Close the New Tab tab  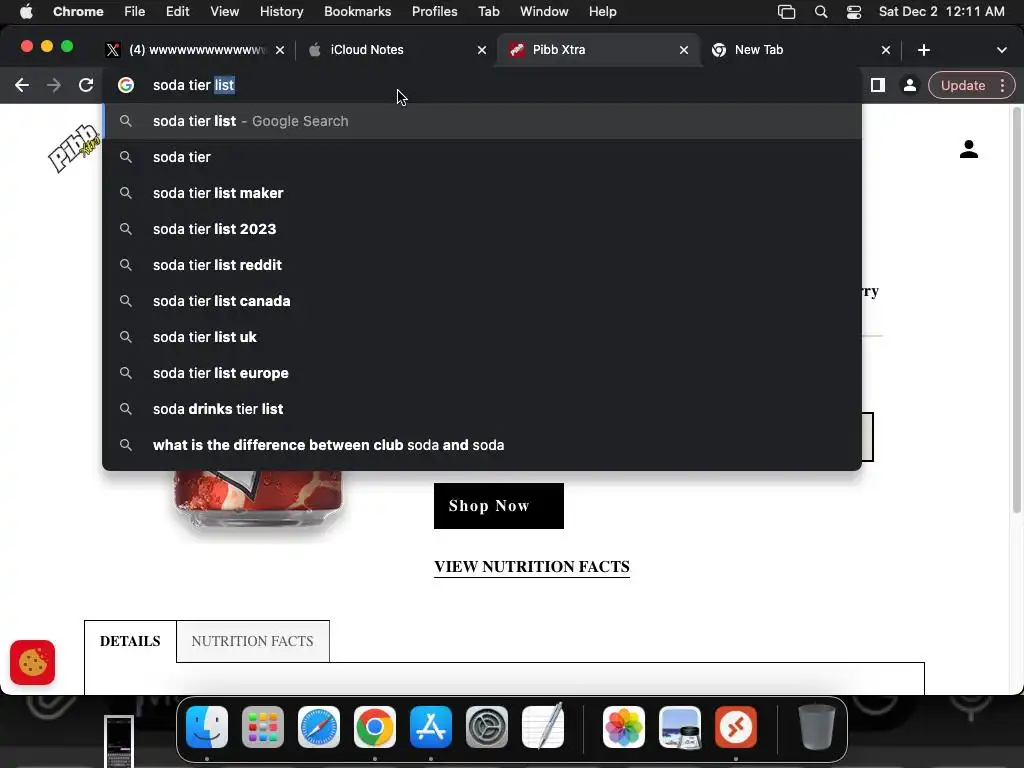point(886,50)
